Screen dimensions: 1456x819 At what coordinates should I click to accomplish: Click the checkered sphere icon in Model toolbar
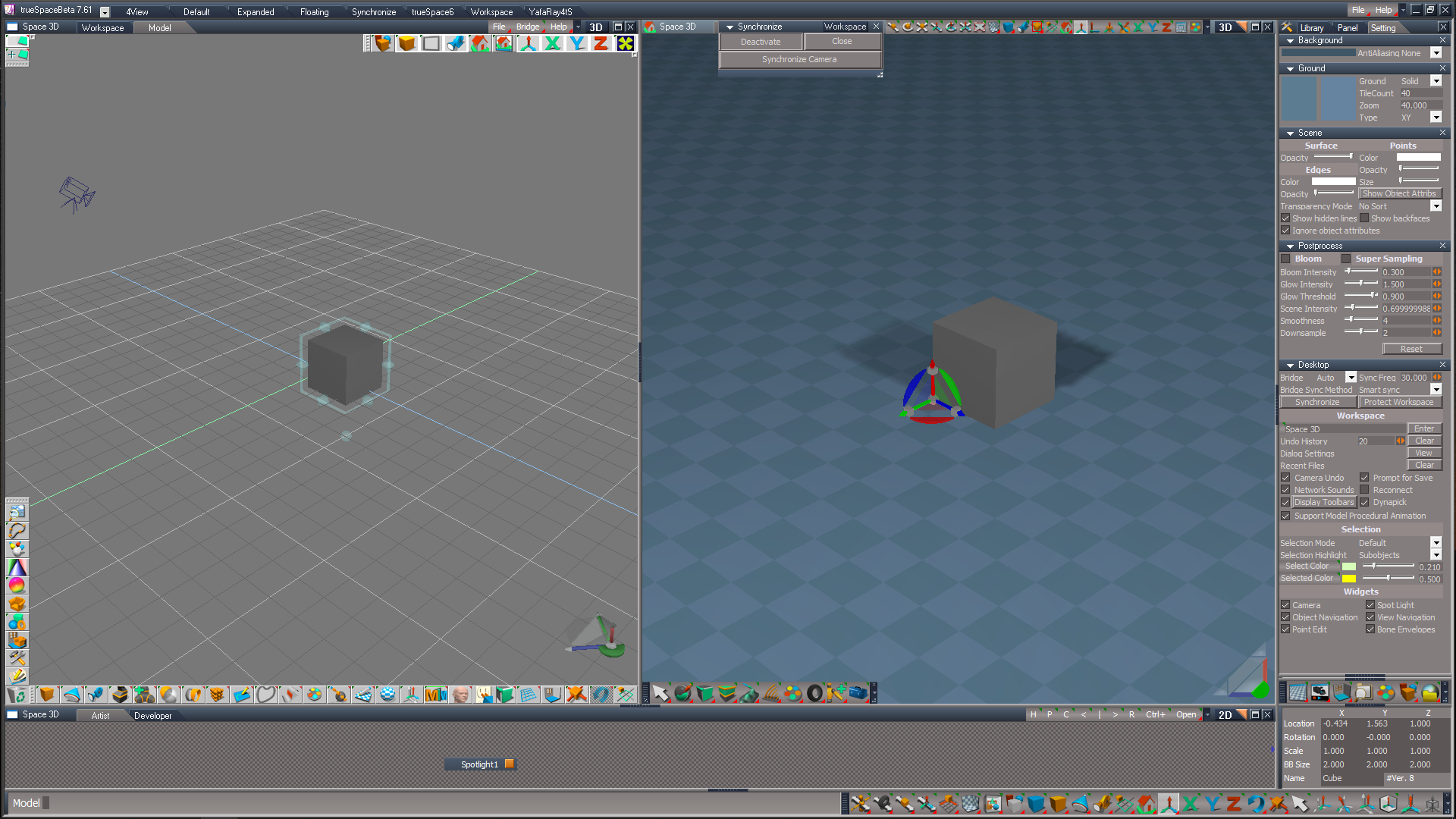[388, 695]
